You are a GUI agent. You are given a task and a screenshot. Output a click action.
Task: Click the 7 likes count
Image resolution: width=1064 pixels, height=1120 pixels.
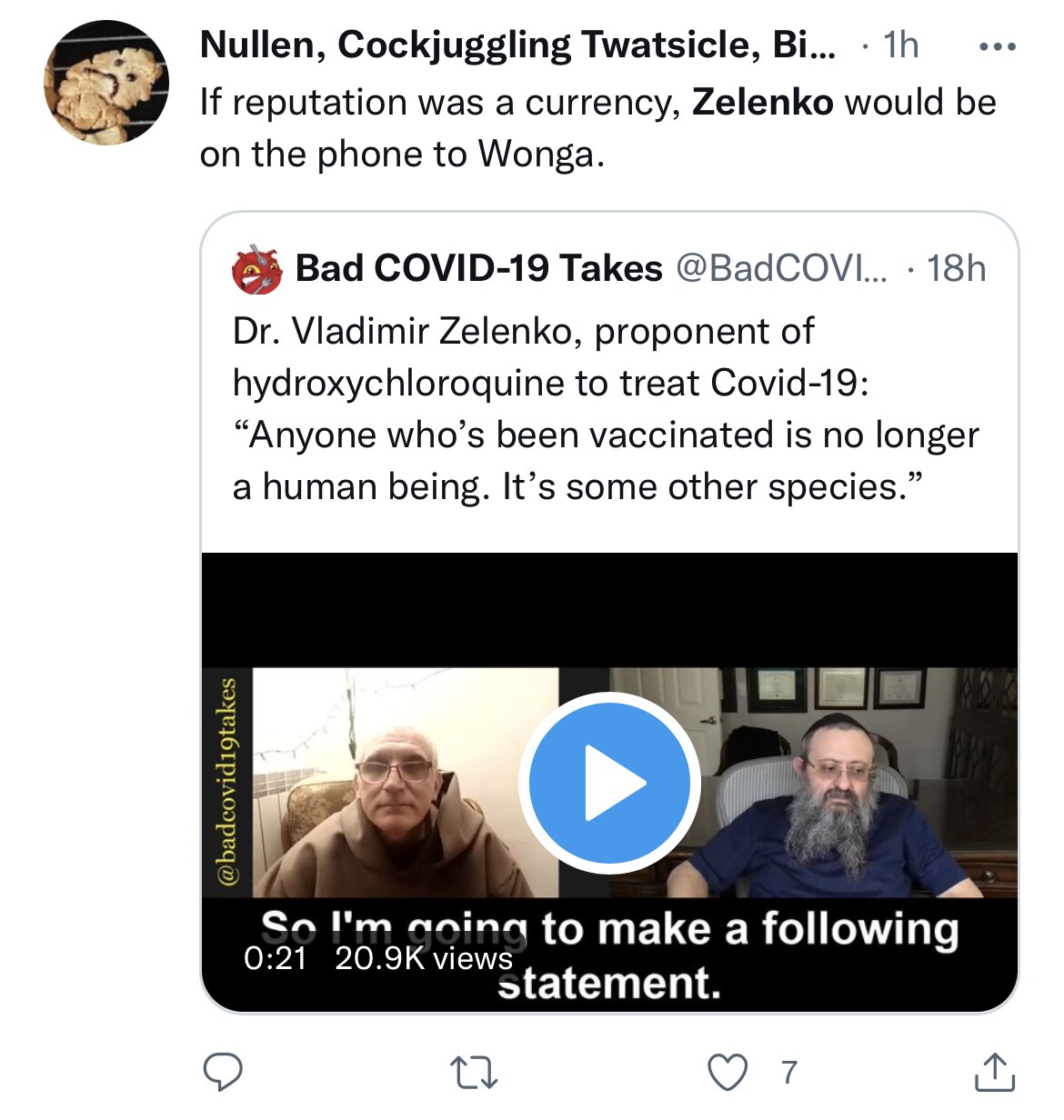(x=789, y=1073)
